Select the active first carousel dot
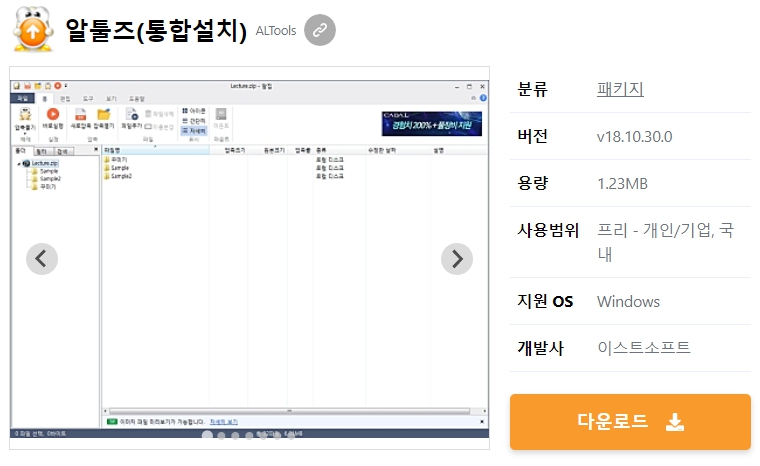Viewport: 760px width, 466px height. [x=207, y=435]
